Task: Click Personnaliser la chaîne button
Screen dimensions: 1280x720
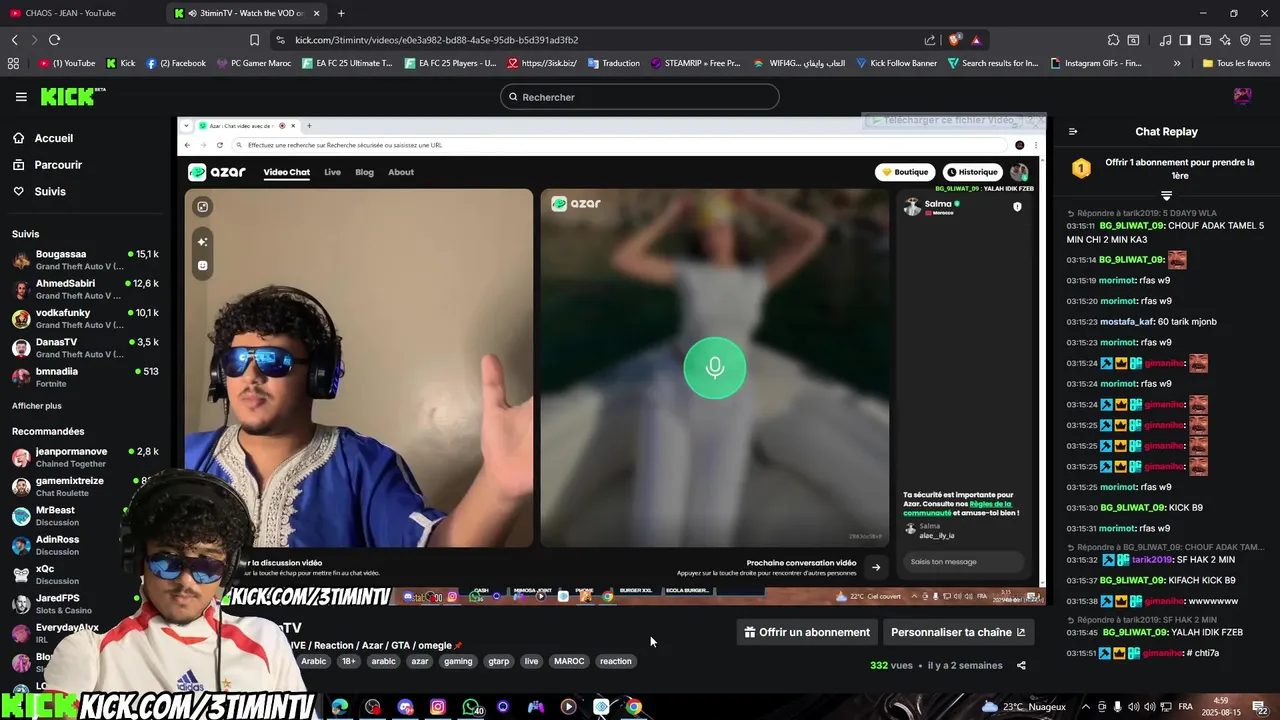Action: click(958, 632)
